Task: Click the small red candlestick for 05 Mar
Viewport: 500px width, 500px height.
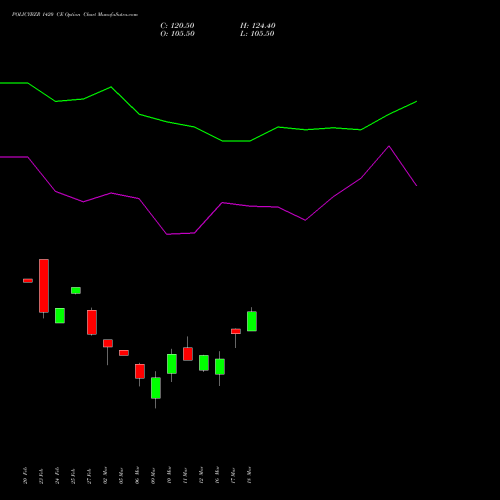Action: pyautogui.click(x=124, y=353)
